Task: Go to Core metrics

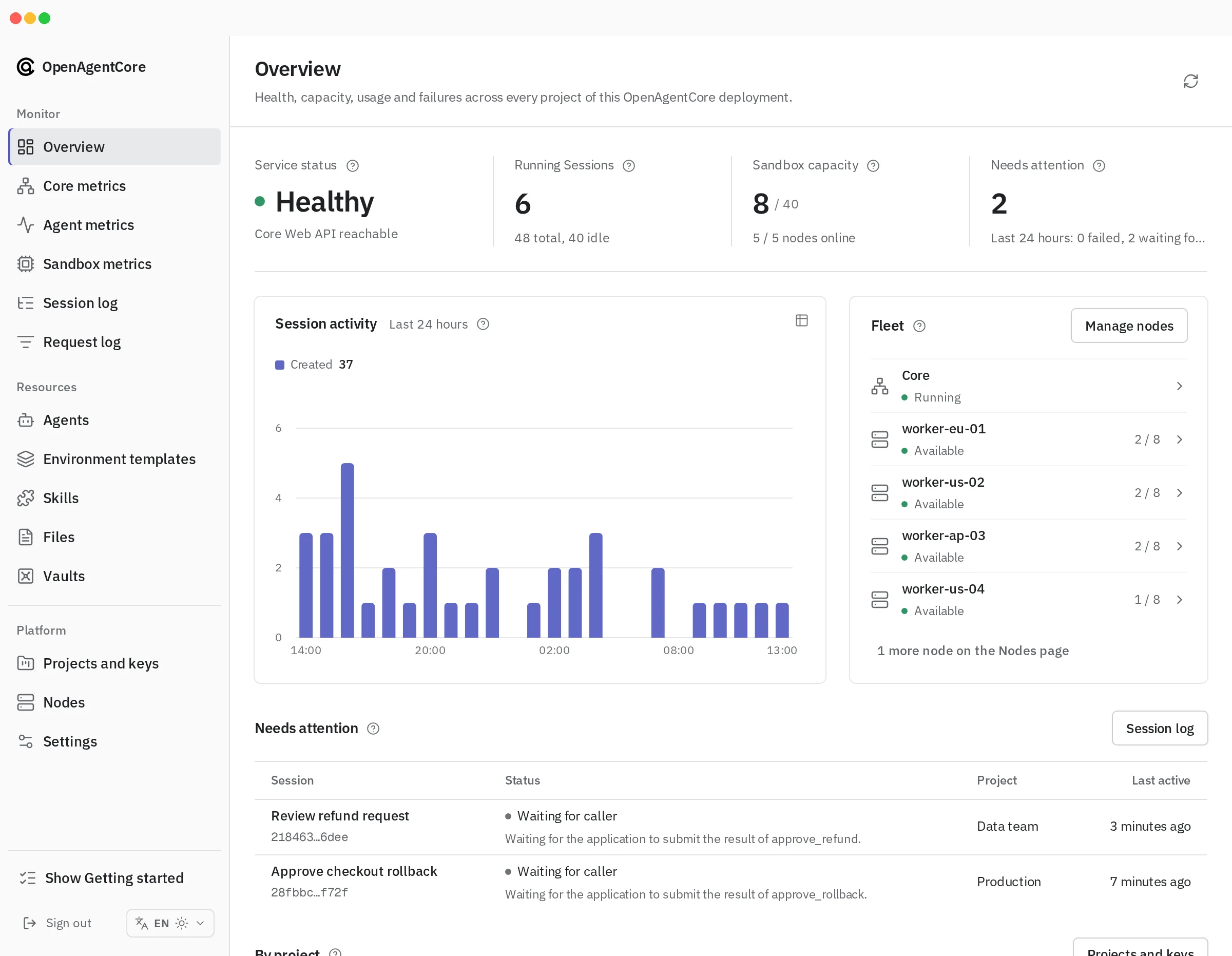Action: click(x=114, y=186)
